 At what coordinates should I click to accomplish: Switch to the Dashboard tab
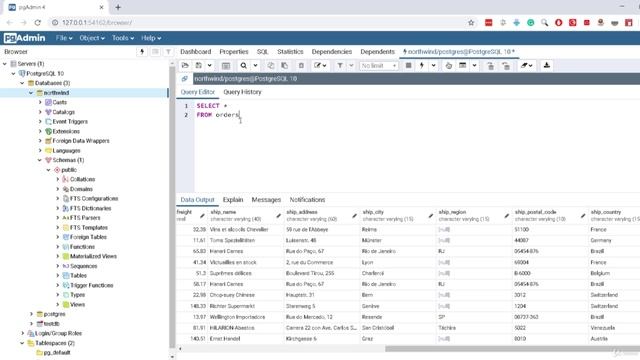click(196, 51)
